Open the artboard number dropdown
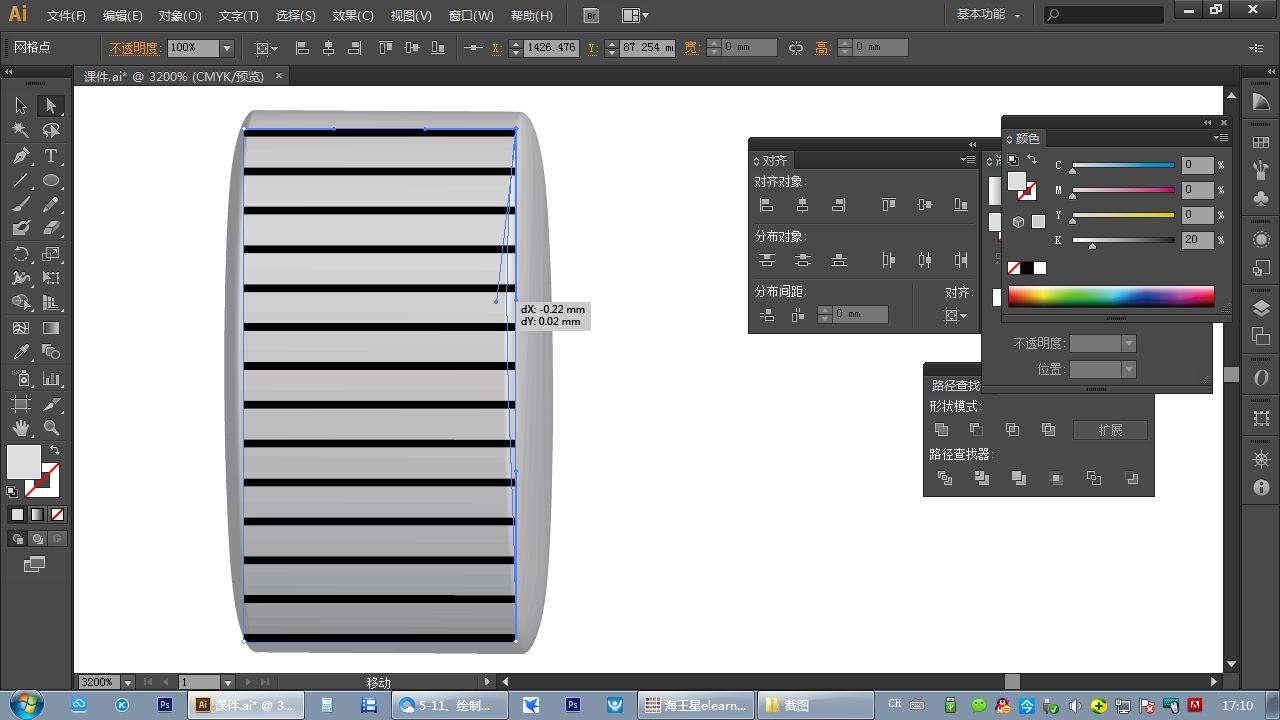The height and width of the screenshot is (720, 1280). click(x=227, y=682)
